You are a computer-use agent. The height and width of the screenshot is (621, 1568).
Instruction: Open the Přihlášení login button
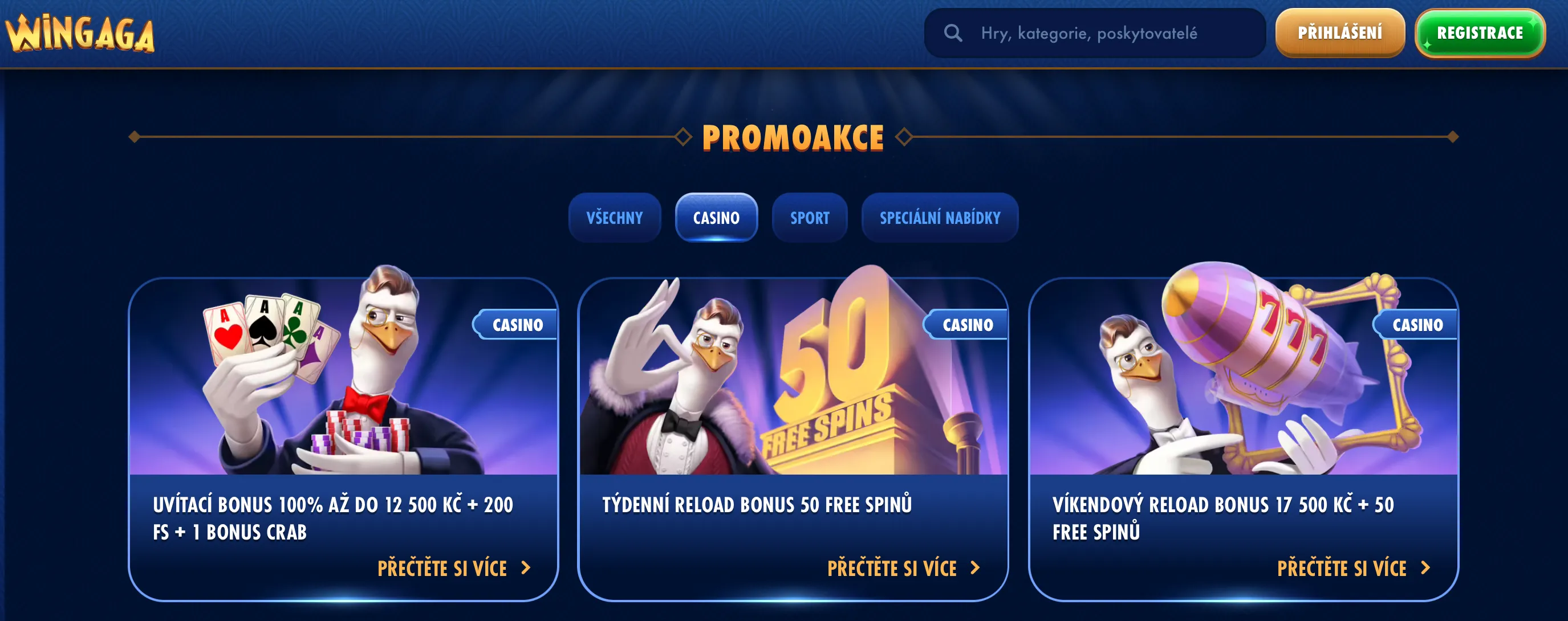click(x=1340, y=33)
